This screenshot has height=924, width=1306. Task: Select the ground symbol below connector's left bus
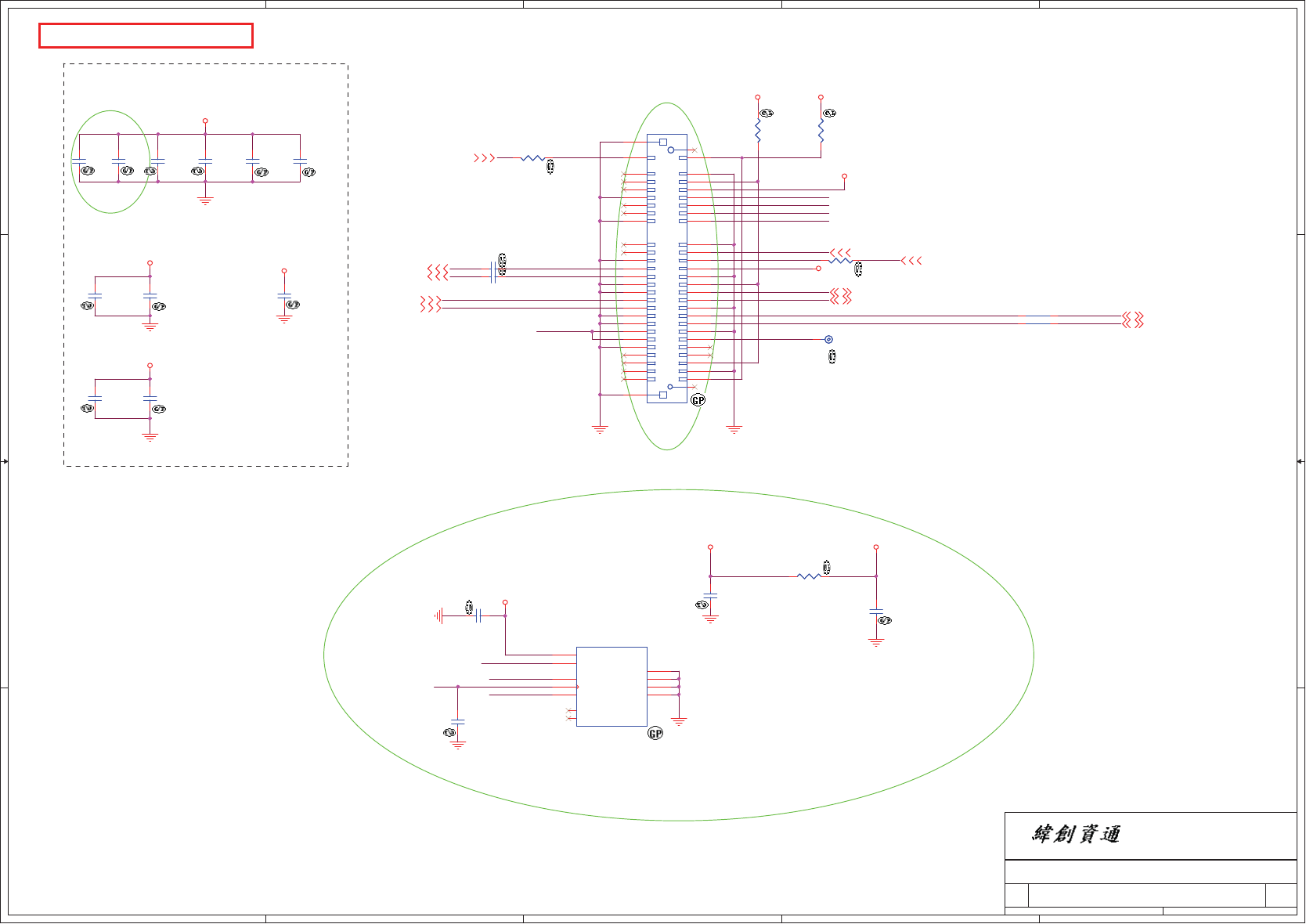[600, 429]
